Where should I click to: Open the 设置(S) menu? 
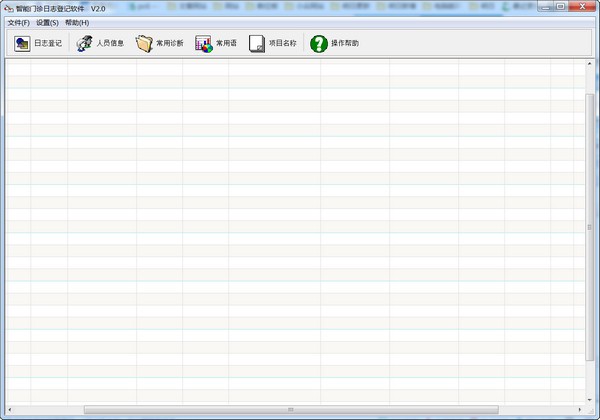coord(47,22)
